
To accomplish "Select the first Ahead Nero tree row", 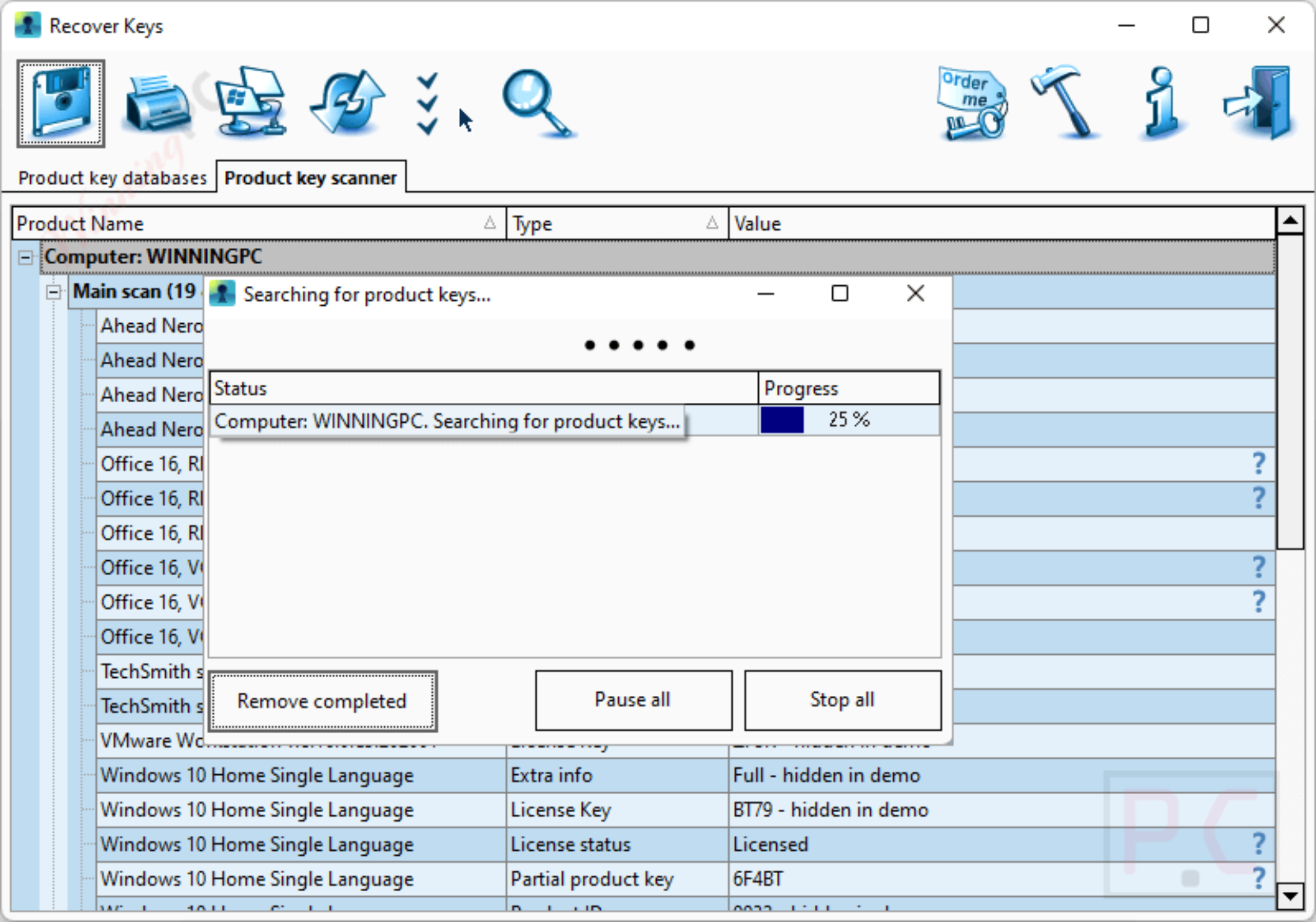I will [x=151, y=326].
